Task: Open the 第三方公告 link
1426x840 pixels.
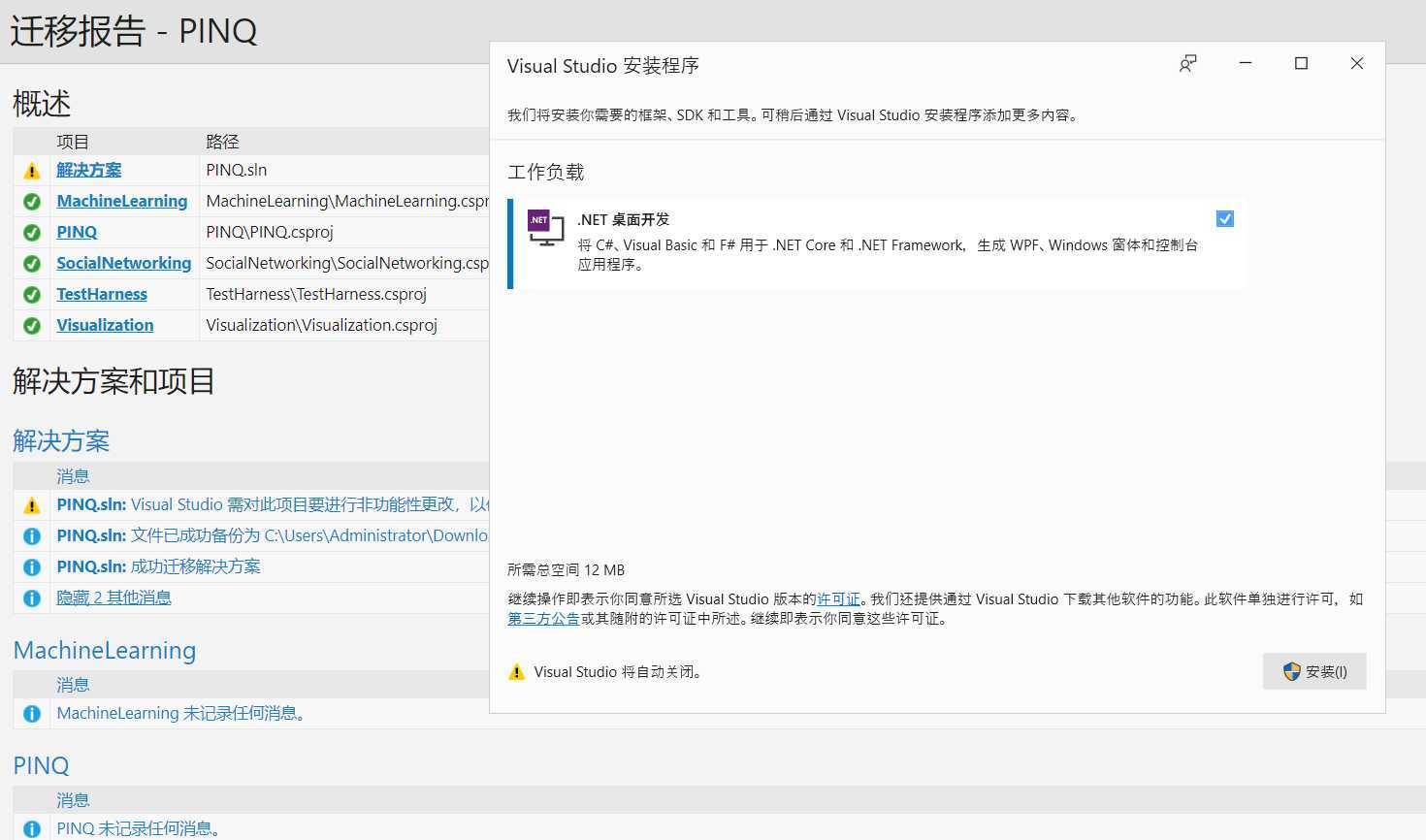Action: click(543, 619)
